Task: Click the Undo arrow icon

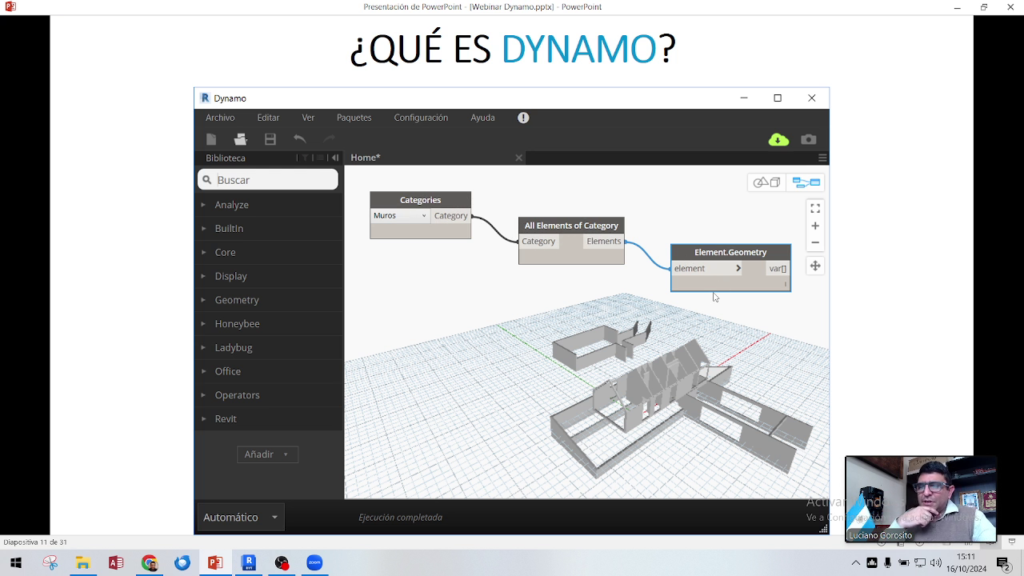Action: [x=299, y=139]
